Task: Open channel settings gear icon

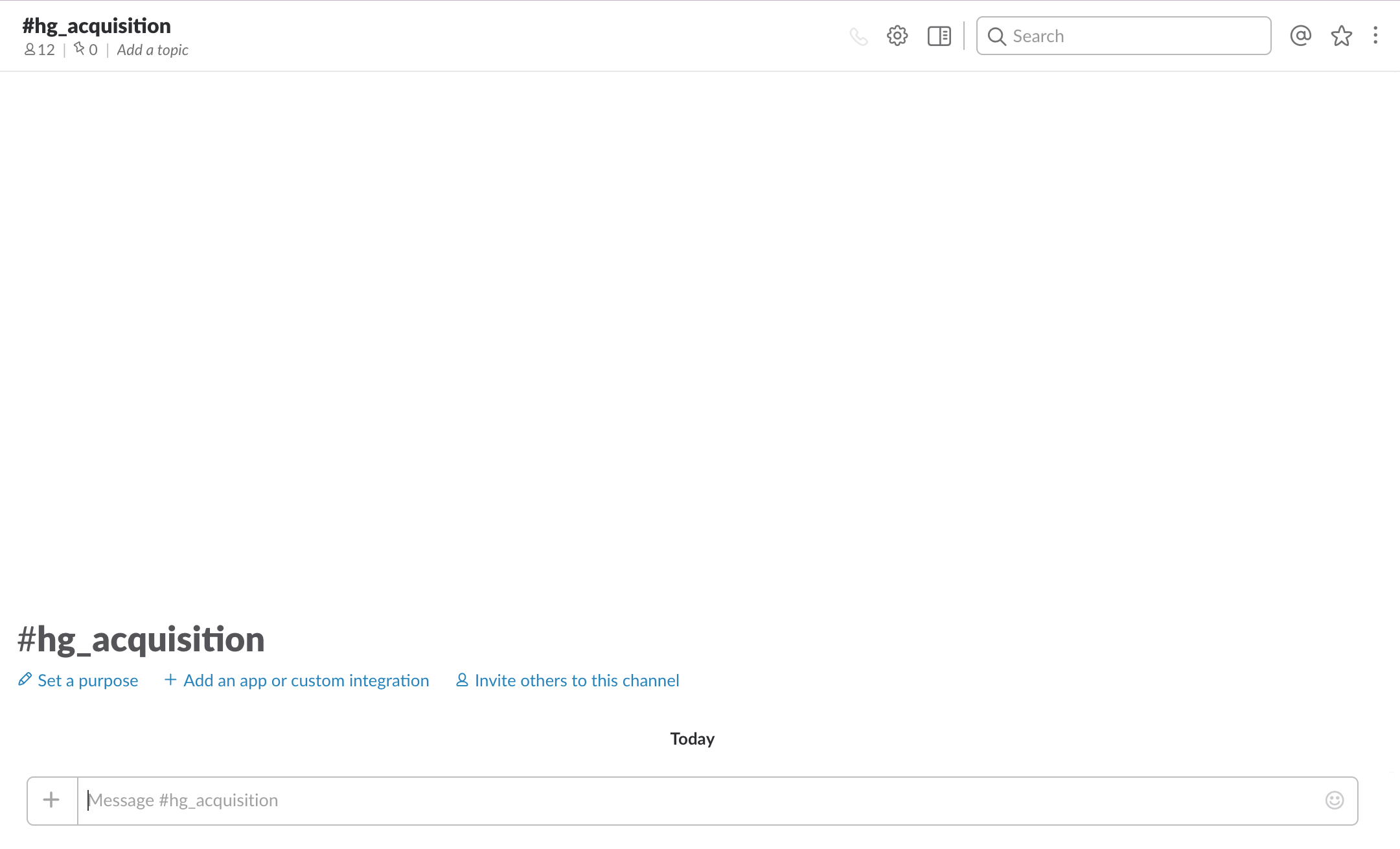Action: (897, 36)
